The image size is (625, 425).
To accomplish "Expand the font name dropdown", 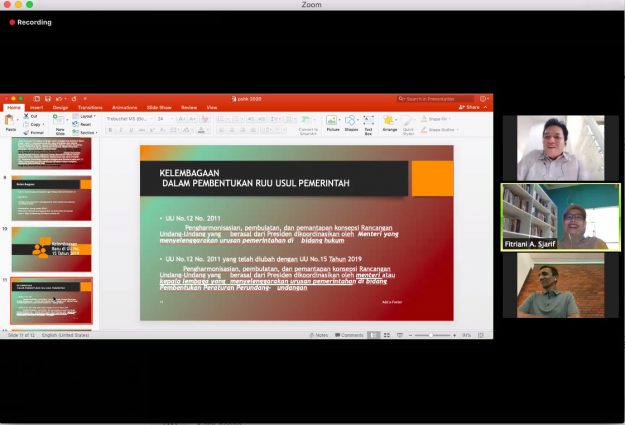I will (149, 118).
